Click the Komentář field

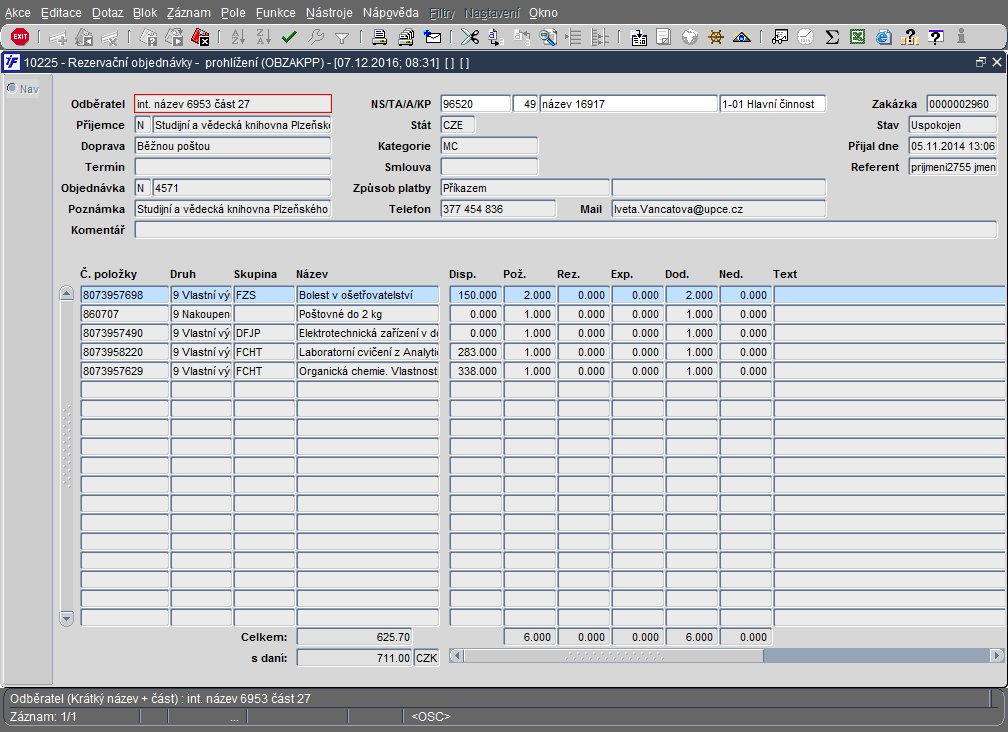pos(566,230)
